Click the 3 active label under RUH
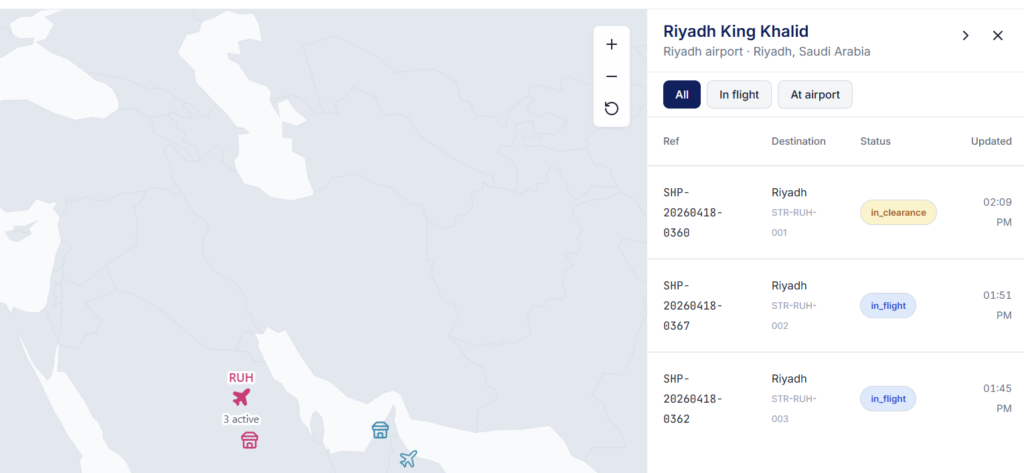 click(241, 419)
